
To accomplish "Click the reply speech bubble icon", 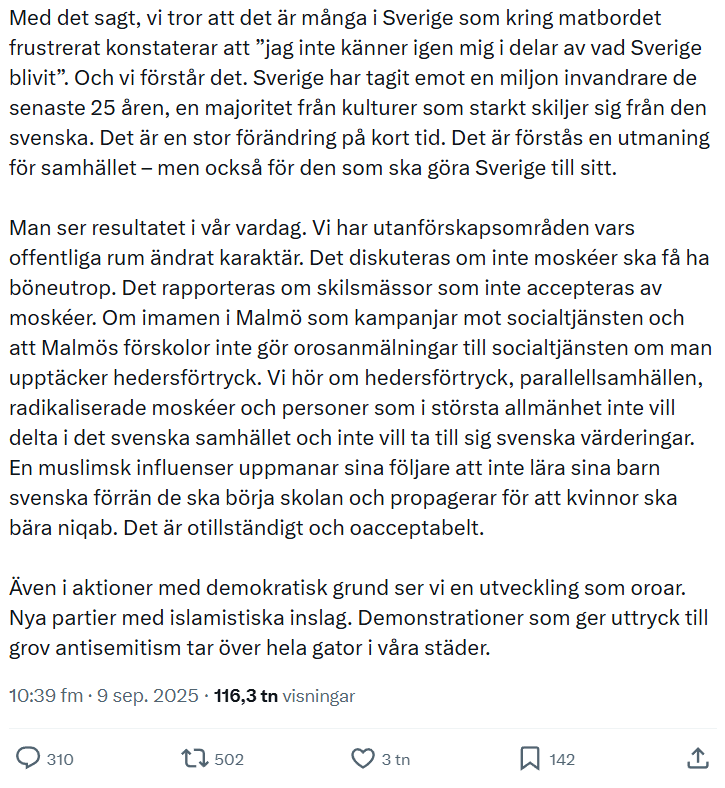I will click(29, 759).
